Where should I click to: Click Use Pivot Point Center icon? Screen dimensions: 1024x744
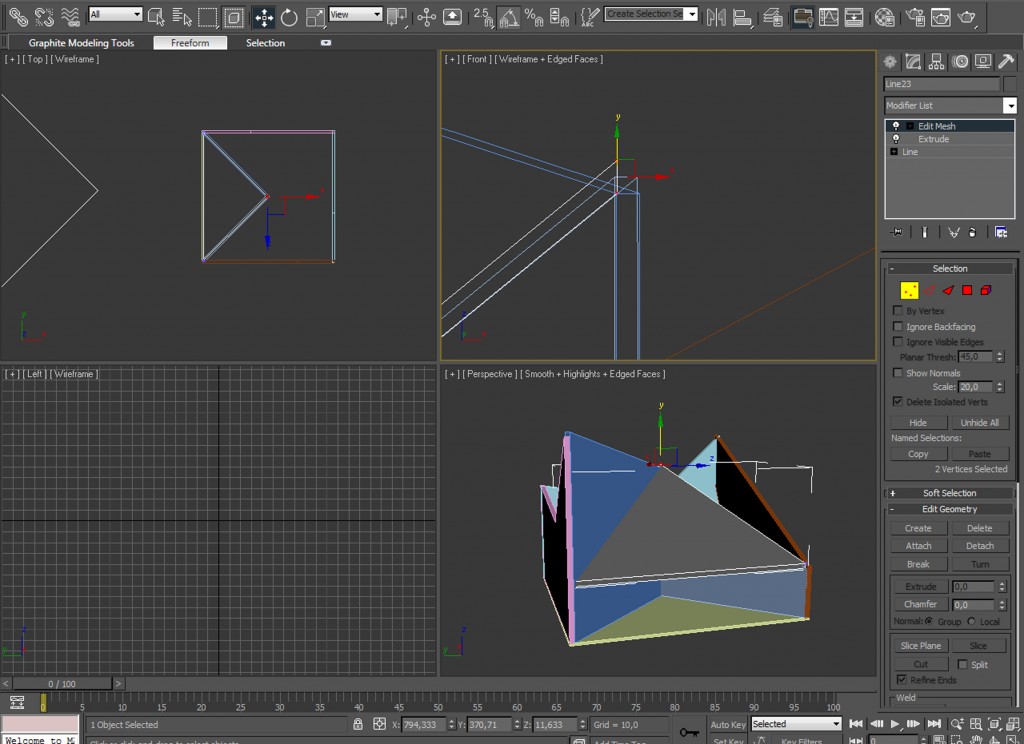click(x=397, y=17)
